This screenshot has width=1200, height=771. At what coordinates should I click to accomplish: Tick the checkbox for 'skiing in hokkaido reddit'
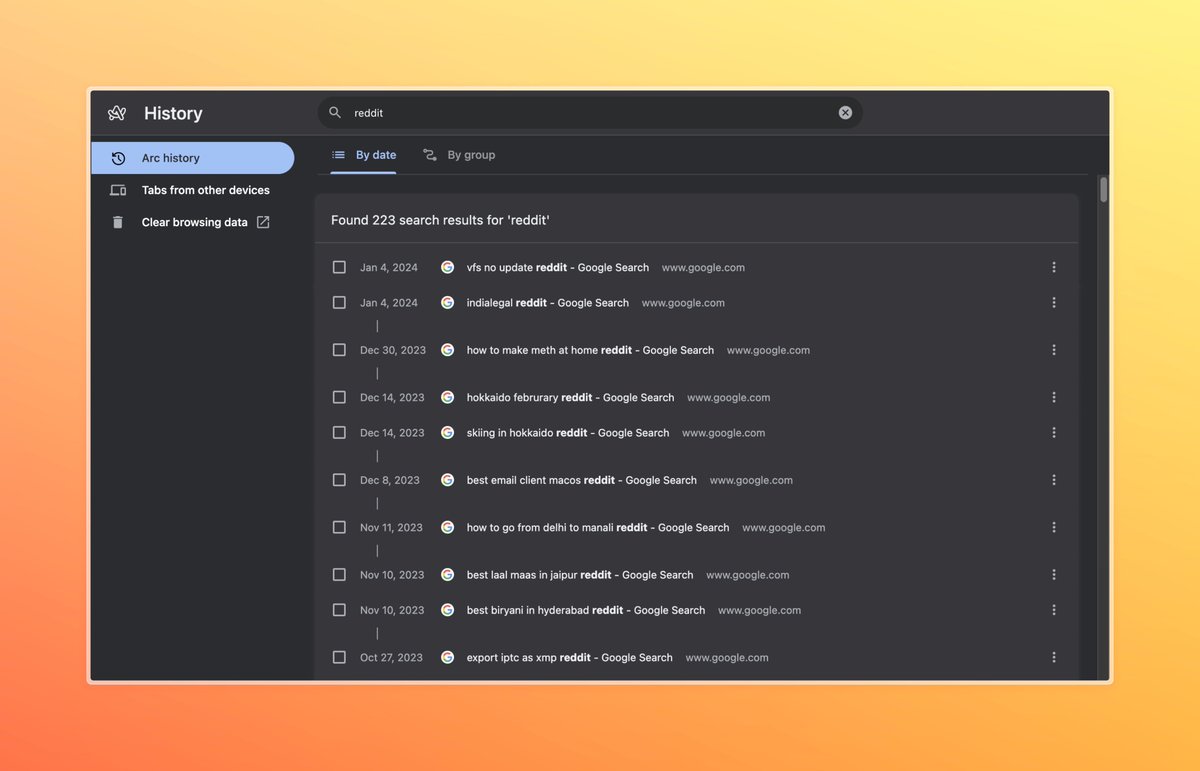[x=339, y=432]
